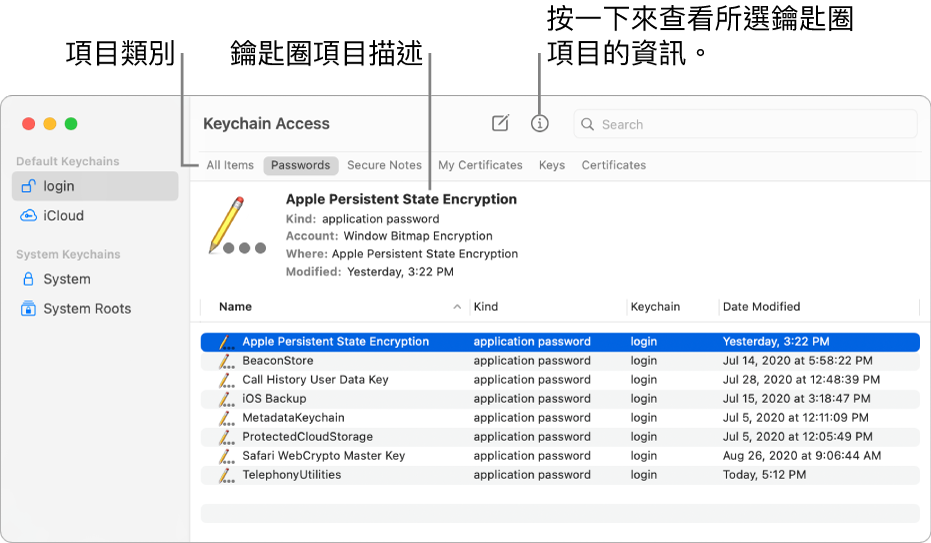The image size is (931, 543).
Task: Click the System Roots keychain icon
Action: tap(28, 309)
